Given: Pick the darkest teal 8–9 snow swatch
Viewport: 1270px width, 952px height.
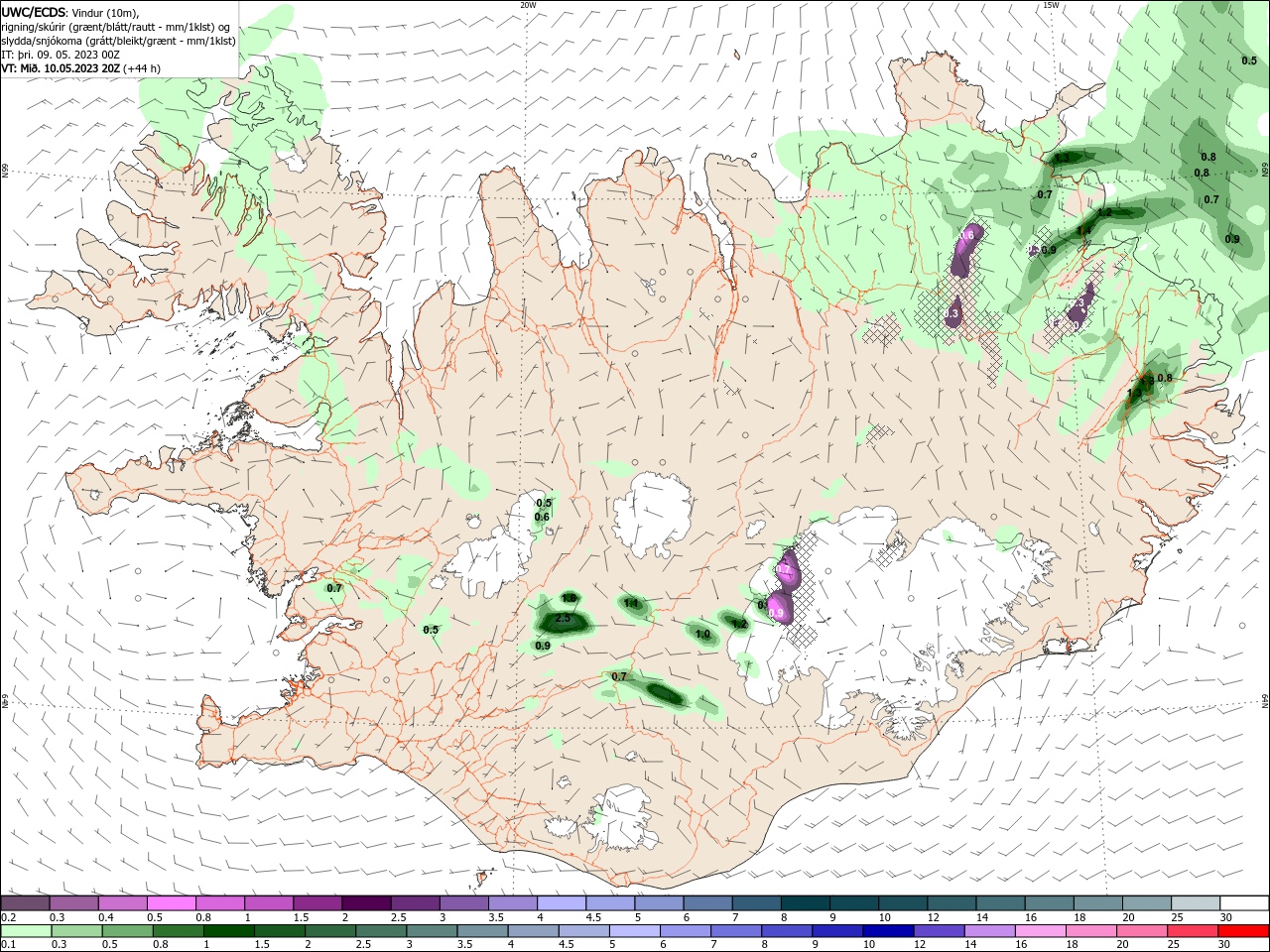Looking at the screenshot, I should (x=804, y=903).
